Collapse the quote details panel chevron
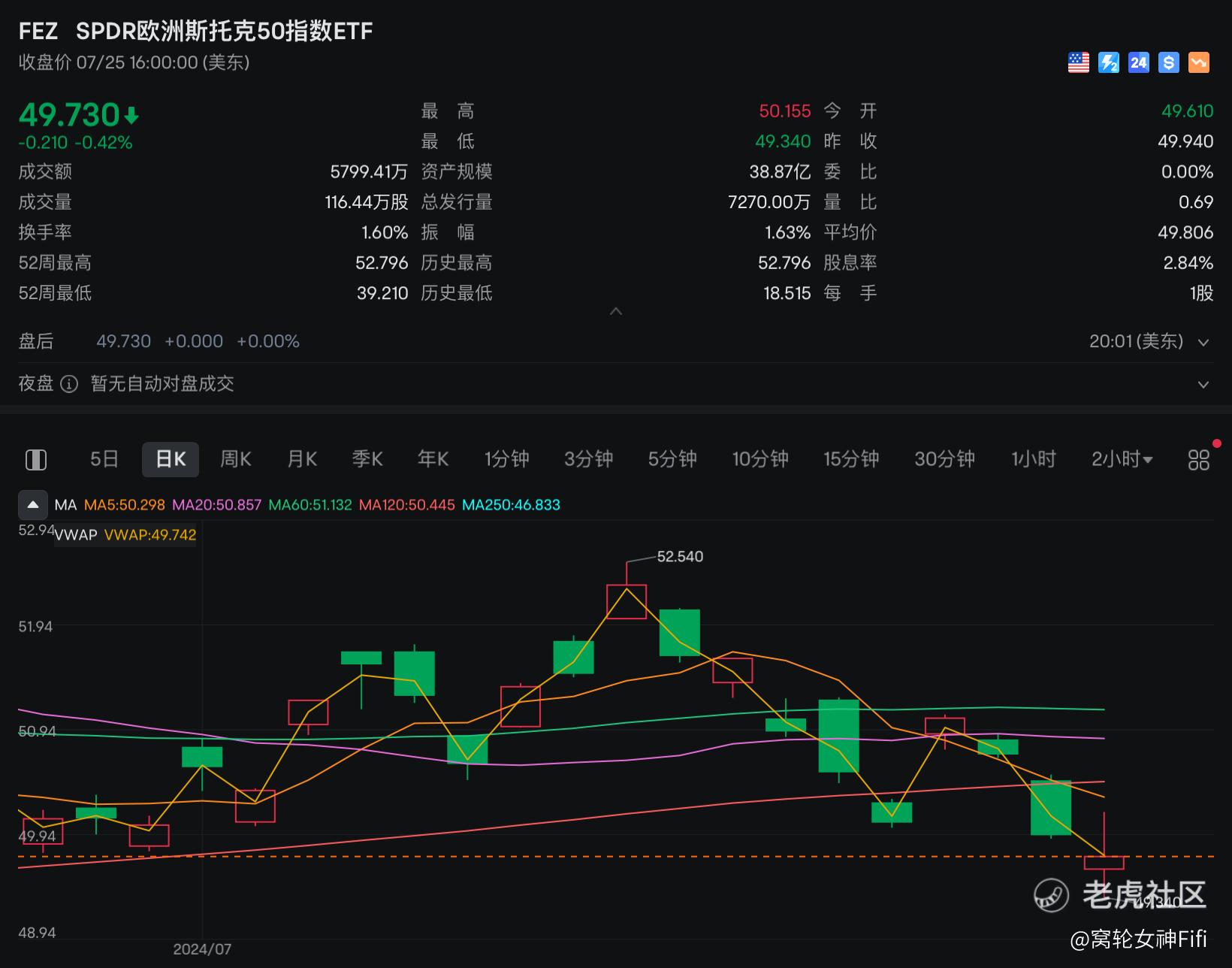Viewport: 1232px width, 968px height. point(616,311)
